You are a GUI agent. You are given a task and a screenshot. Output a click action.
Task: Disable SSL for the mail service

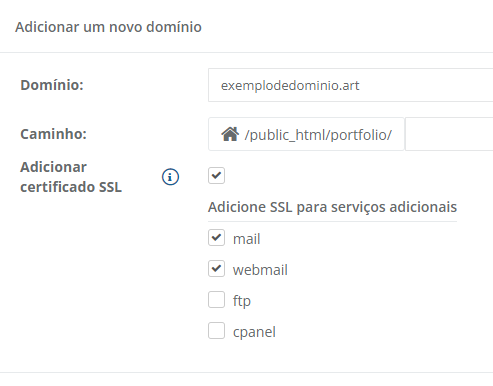click(x=216, y=238)
